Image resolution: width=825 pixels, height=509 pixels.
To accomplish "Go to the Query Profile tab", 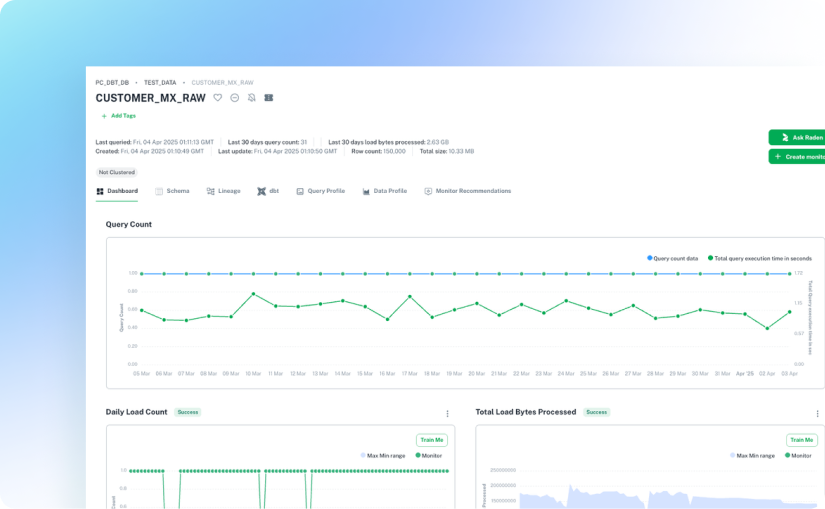I will (321, 191).
